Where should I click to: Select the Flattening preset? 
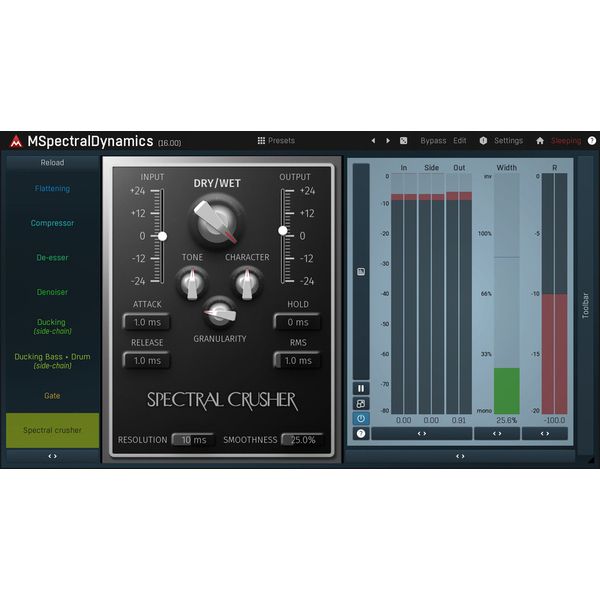pos(52,189)
